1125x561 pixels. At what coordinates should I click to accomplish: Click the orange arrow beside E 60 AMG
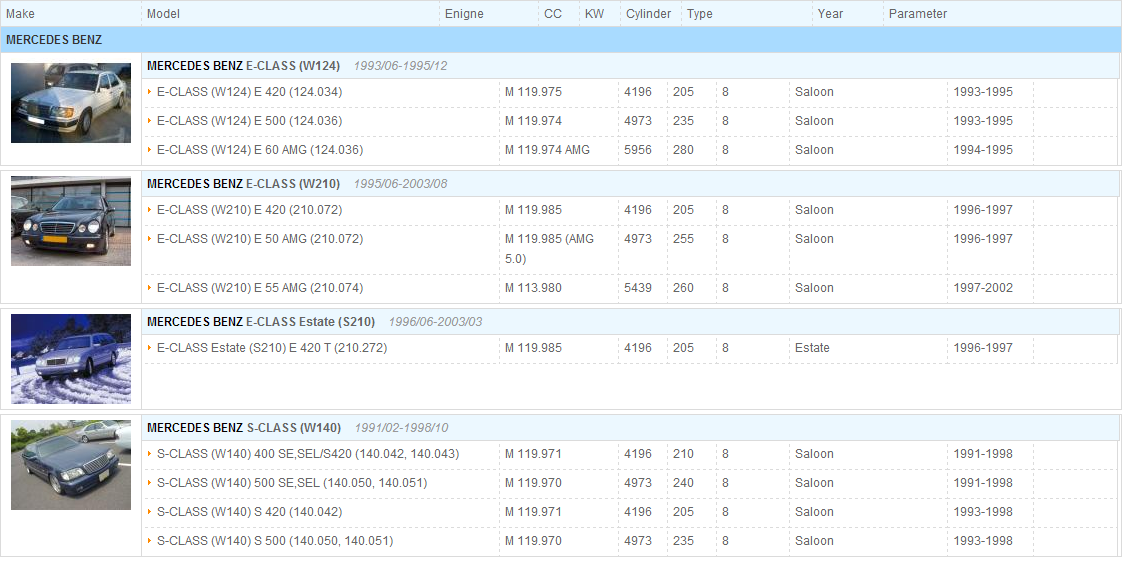[150, 150]
